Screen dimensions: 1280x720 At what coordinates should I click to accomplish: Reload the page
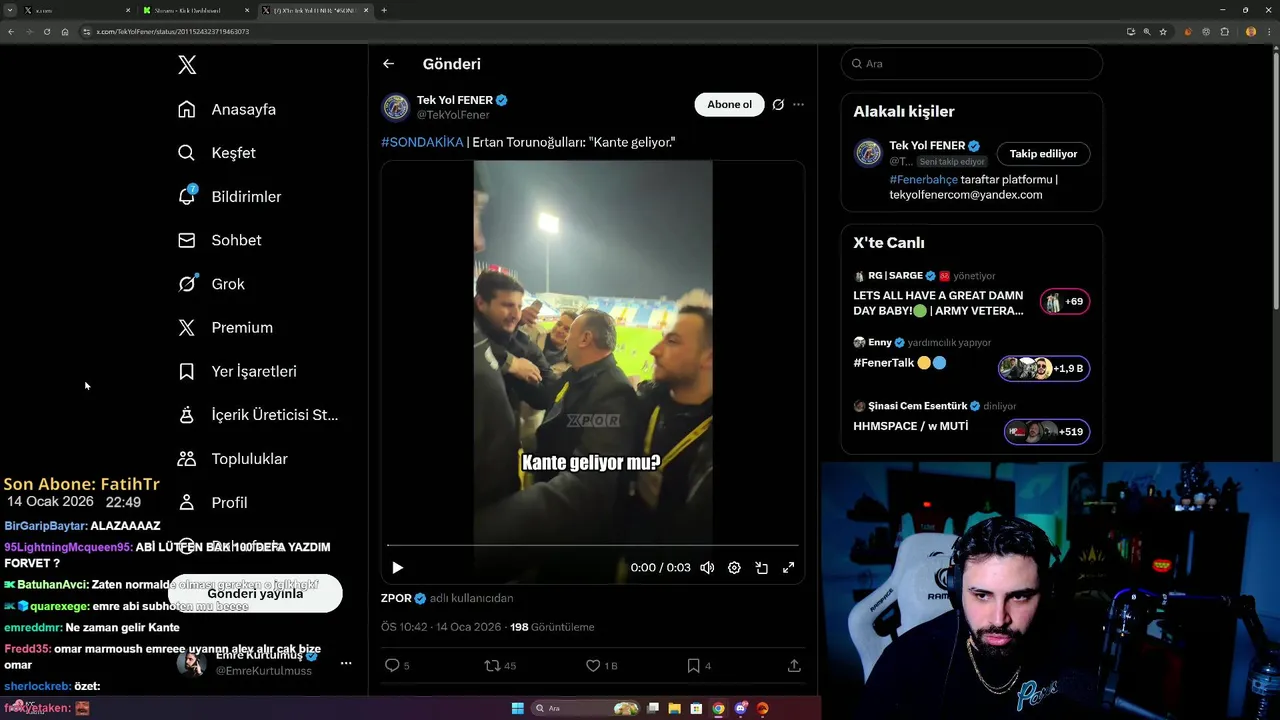[x=47, y=32]
